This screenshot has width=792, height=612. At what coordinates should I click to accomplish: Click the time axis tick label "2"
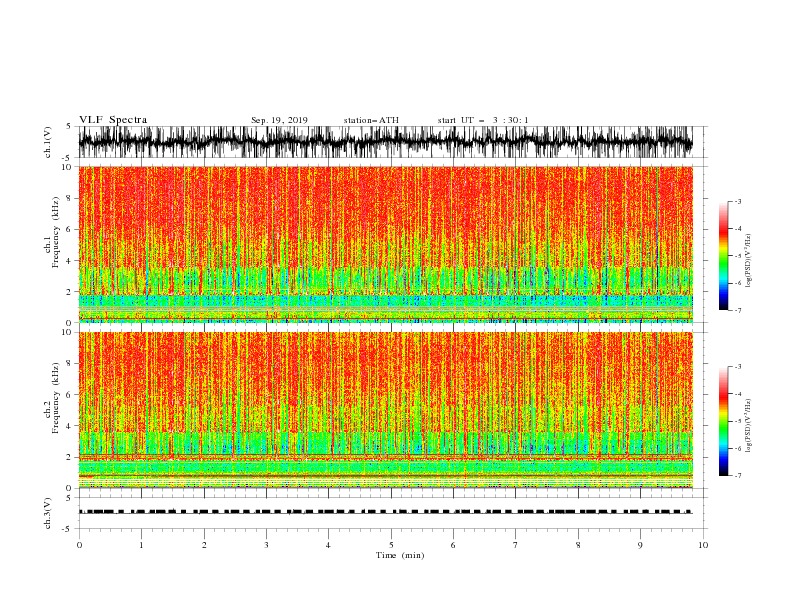pos(204,545)
